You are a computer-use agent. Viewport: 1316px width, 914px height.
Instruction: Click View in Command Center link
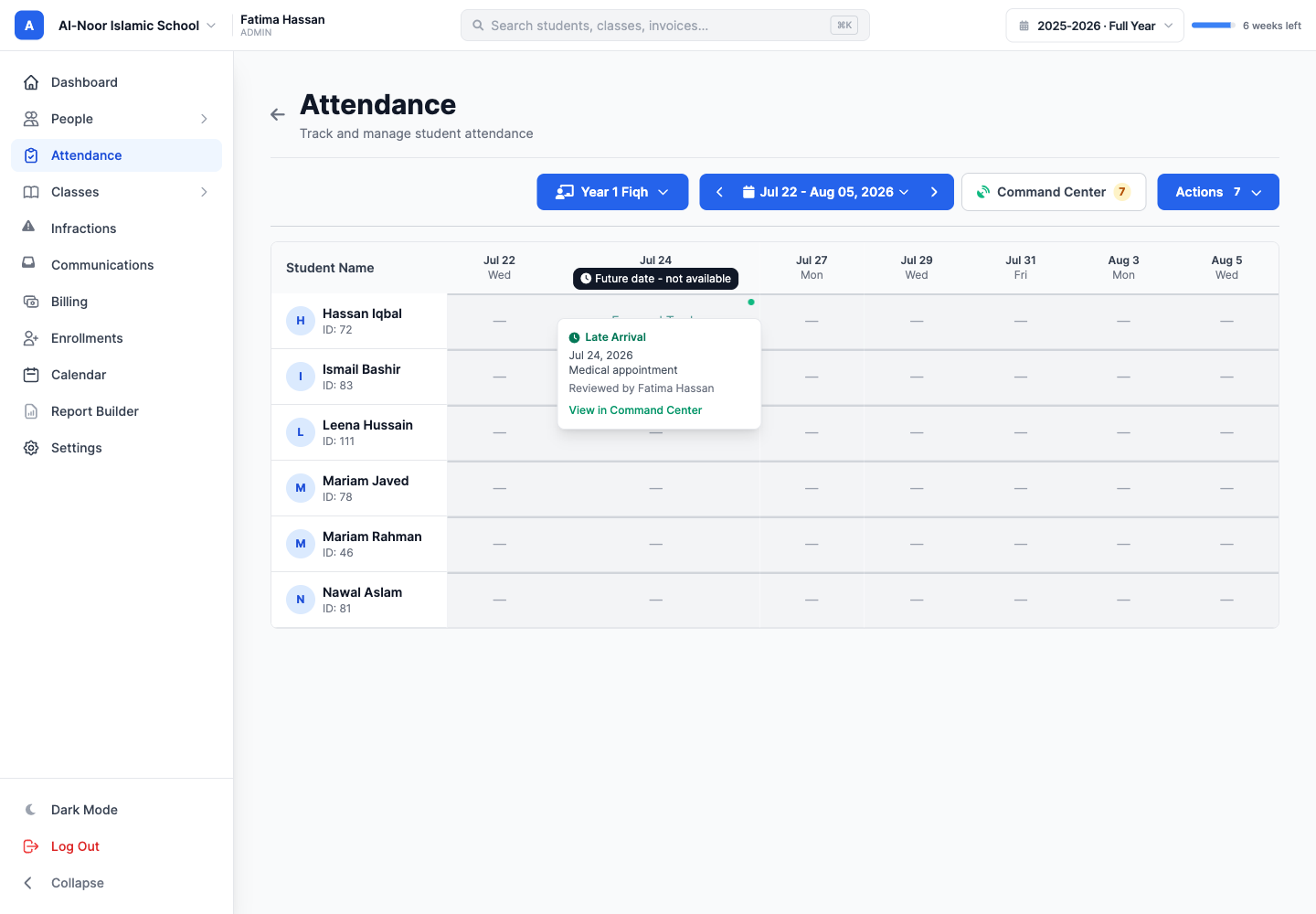[635, 410]
